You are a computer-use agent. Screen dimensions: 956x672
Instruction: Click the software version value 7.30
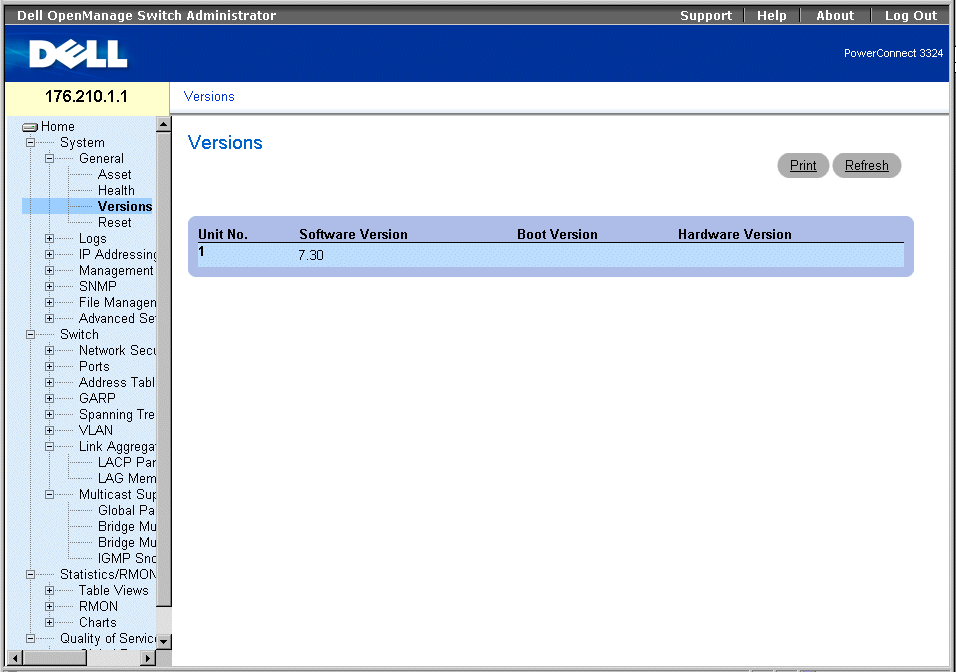(x=311, y=256)
